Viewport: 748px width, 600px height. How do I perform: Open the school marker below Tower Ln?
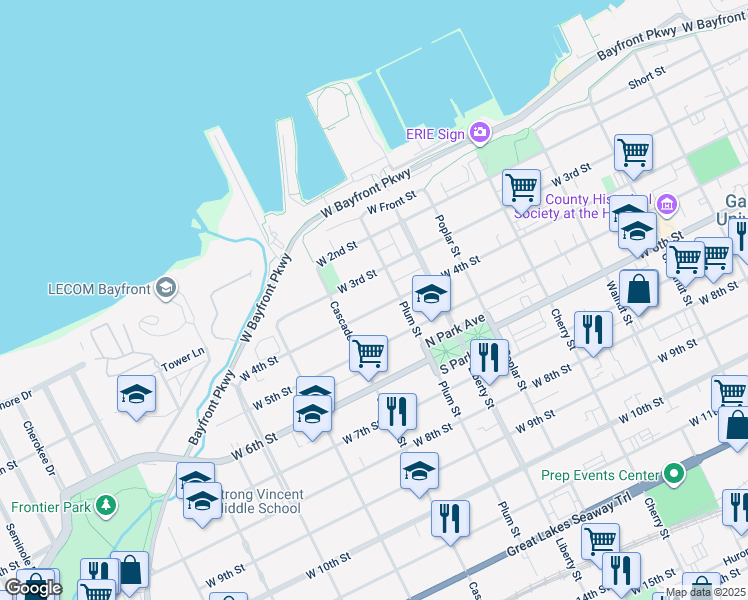pos(136,393)
